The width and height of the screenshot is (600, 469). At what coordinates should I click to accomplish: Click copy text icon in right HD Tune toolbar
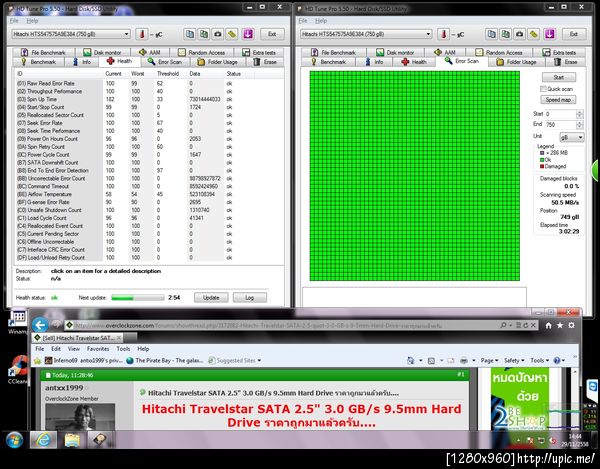pyautogui.click(x=491, y=34)
